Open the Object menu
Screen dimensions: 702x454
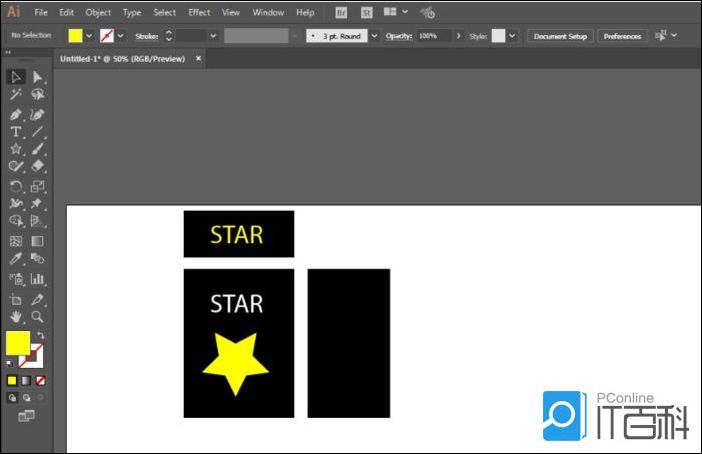pos(98,12)
